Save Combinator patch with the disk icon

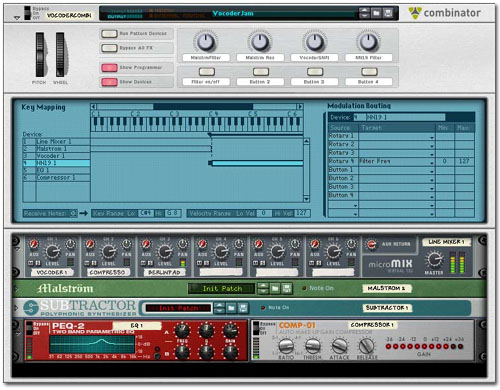click(388, 13)
